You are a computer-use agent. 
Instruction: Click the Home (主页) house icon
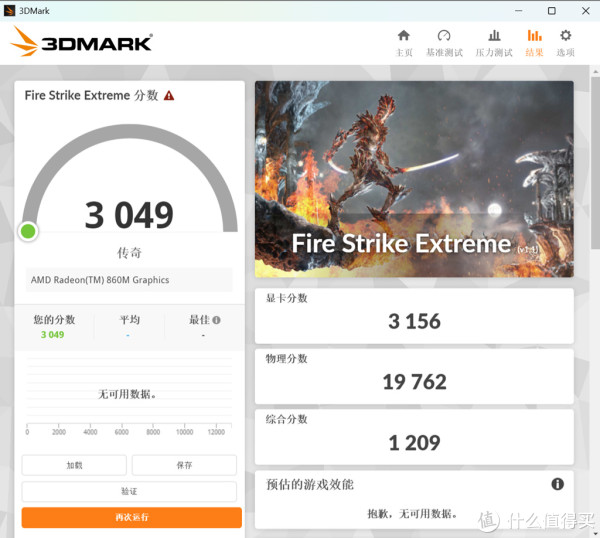click(x=404, y=36)
